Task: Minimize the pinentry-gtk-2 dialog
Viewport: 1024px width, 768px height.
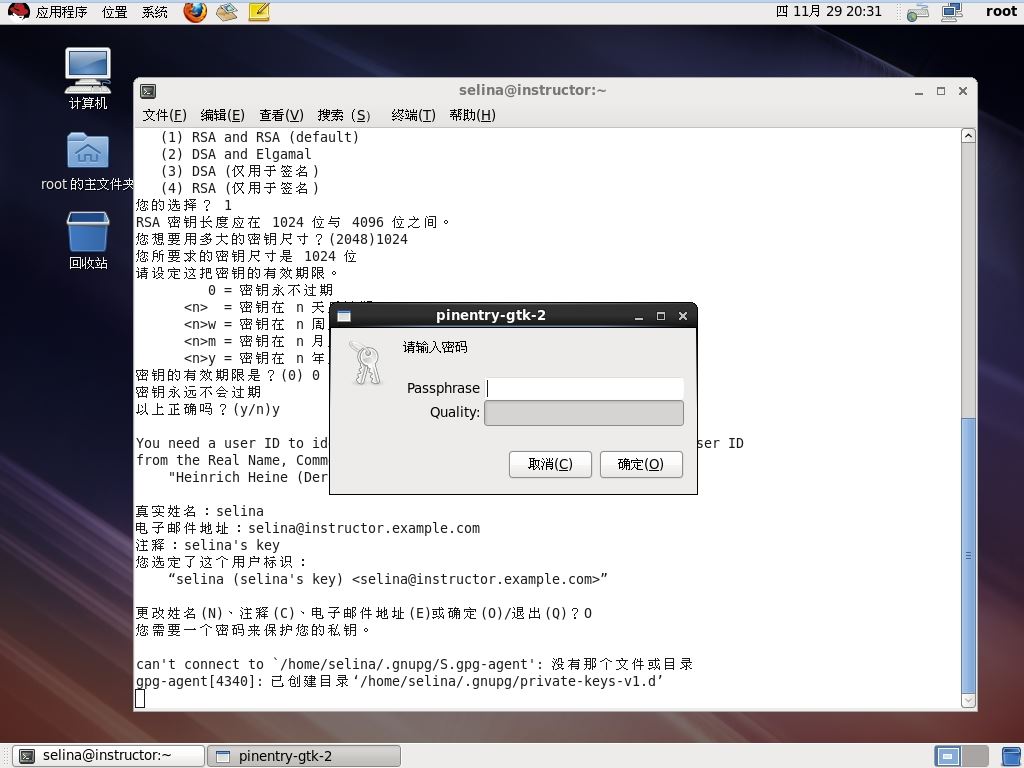Action: [639, 316]
